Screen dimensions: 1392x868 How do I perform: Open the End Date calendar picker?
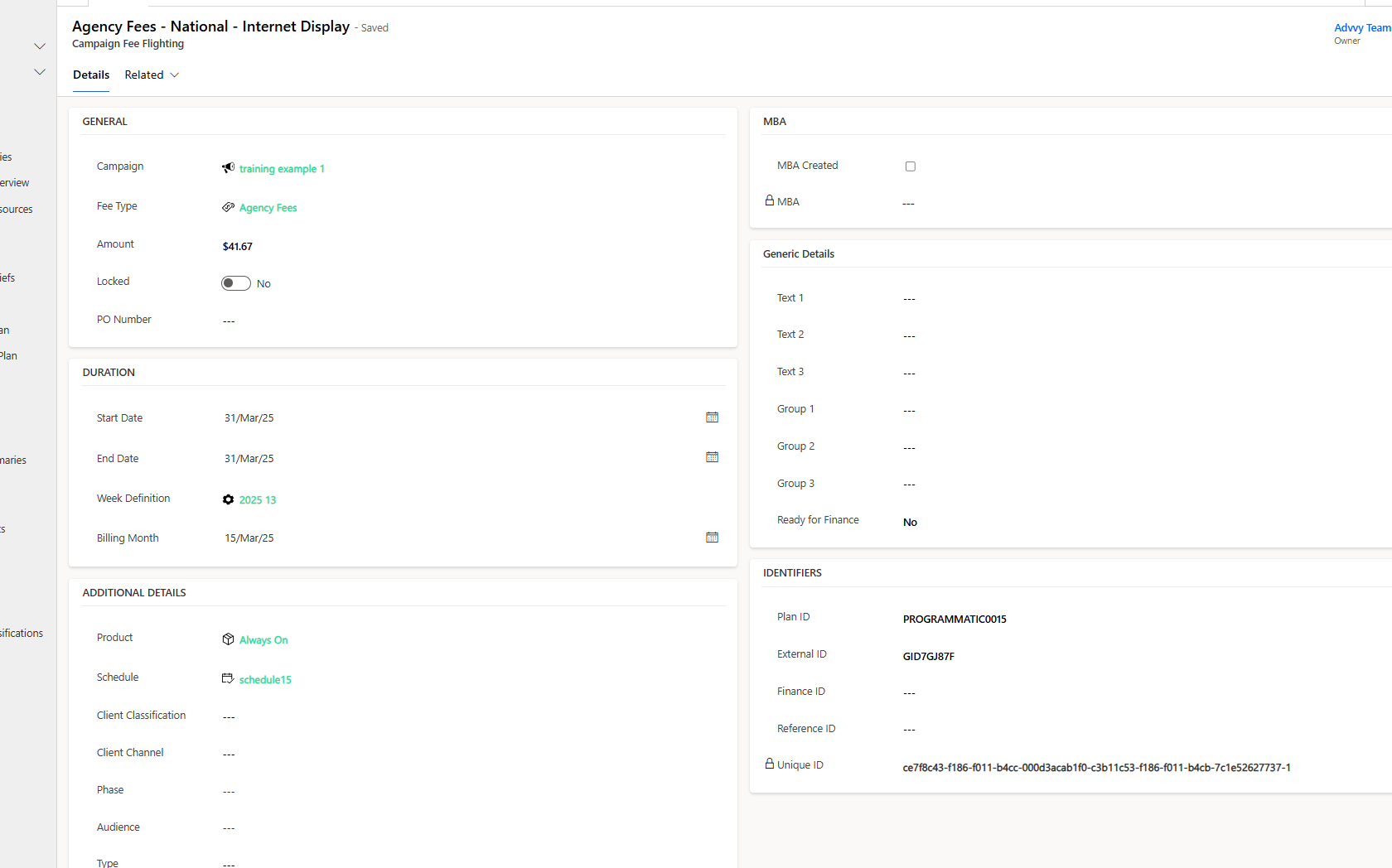pyautogui.click(x=712, y=457)
